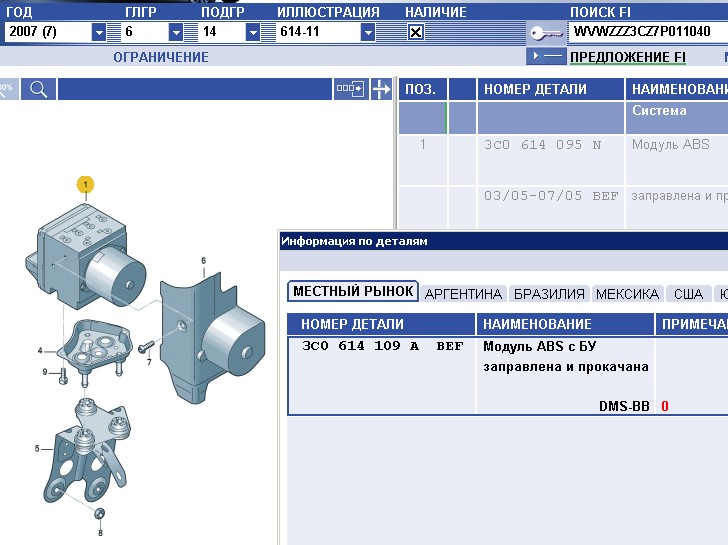Open the ПОДГР subgroup dropdown
Screen dimensions: 728x545
coord(253,32)
